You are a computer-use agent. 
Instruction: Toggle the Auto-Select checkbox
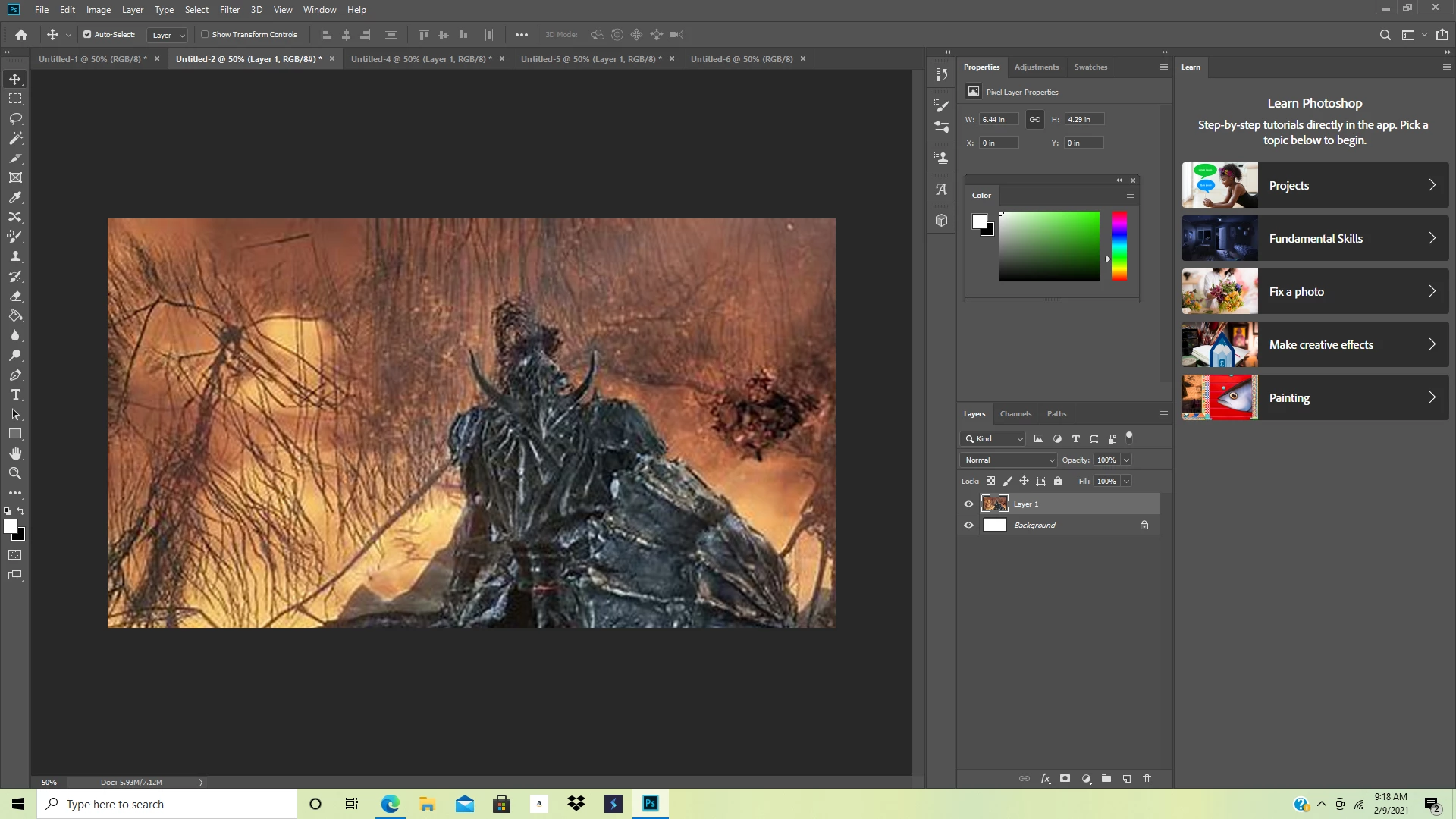(87, 35)
